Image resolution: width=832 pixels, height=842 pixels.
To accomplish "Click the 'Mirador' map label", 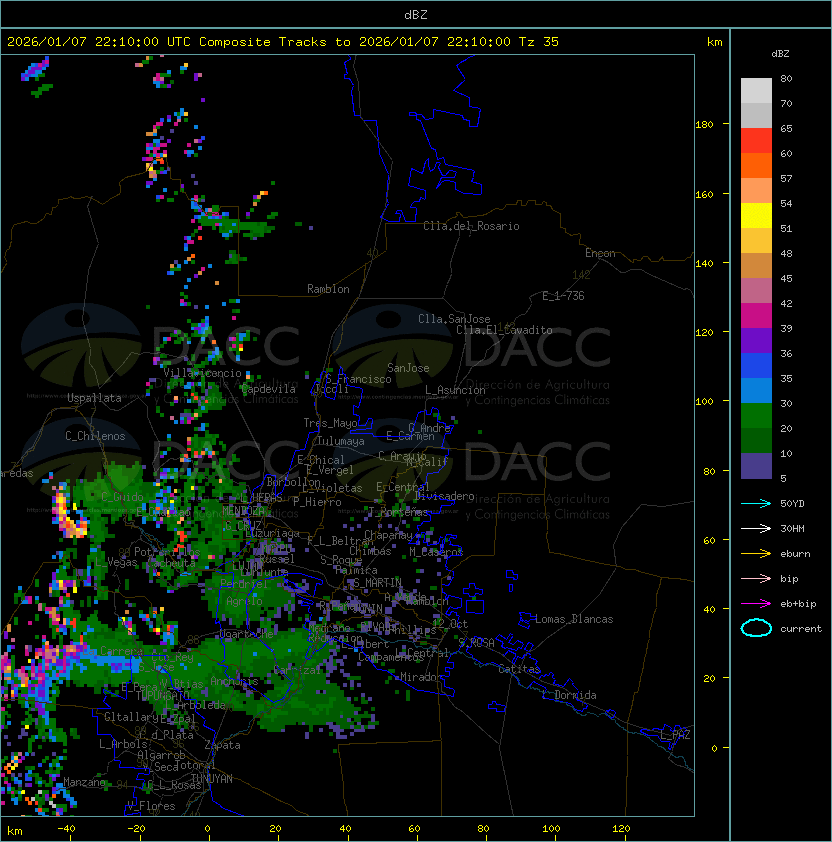I will pos(421,677).
